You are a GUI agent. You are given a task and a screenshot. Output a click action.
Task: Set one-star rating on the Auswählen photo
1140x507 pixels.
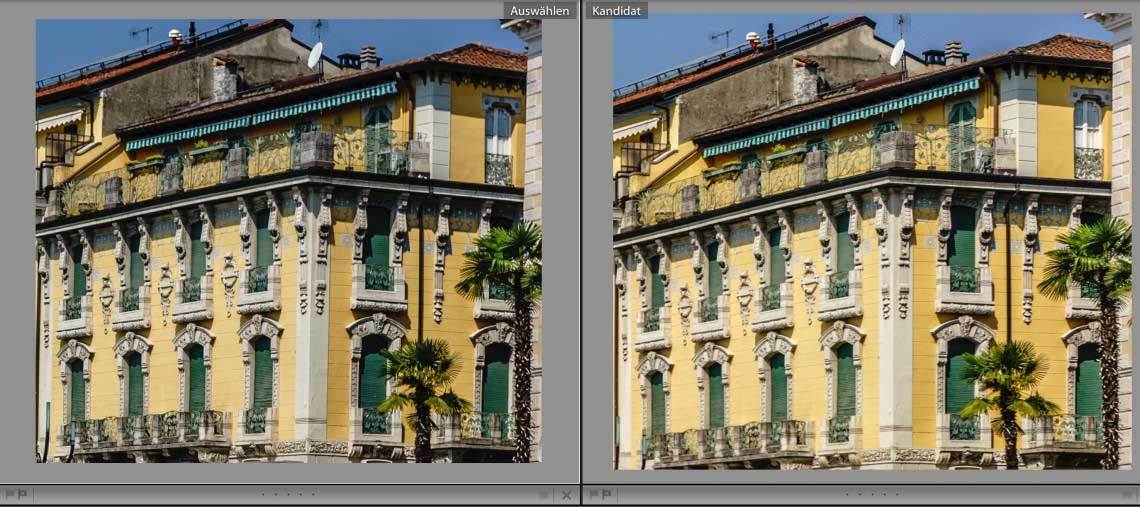[x=262, y=494]
